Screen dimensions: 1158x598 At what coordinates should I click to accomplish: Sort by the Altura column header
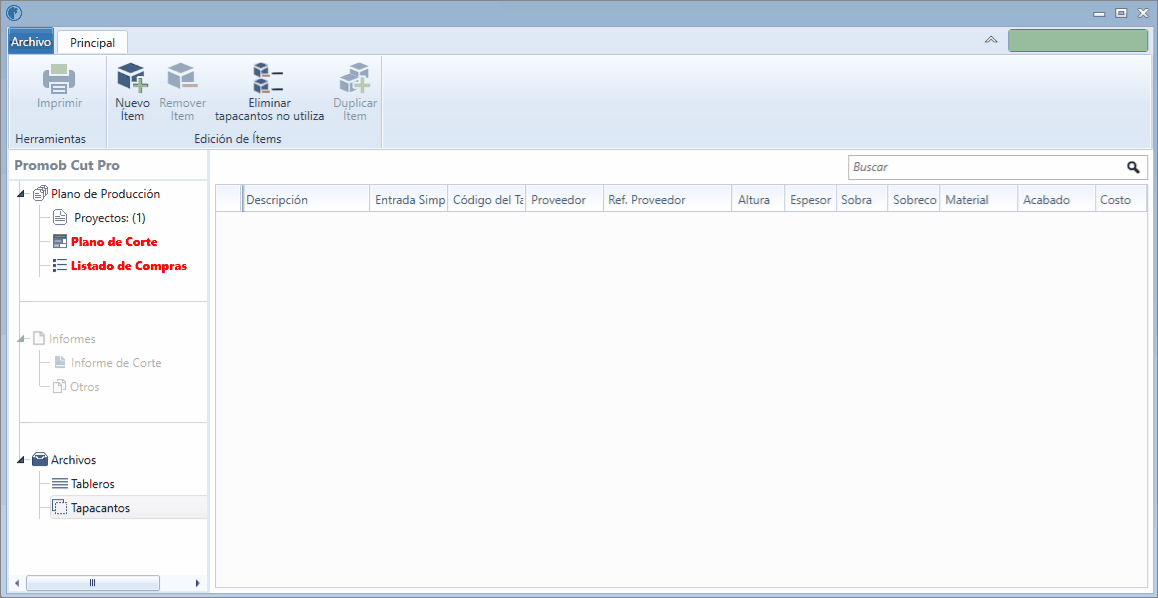[758, 199]
